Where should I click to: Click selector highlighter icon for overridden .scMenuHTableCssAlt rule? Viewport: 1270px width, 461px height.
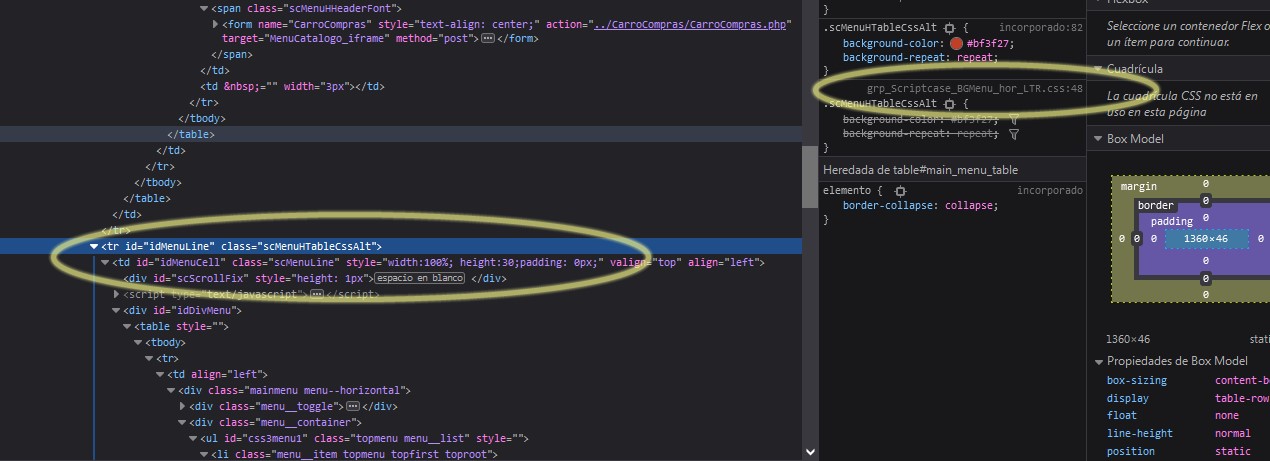point(949,103)
